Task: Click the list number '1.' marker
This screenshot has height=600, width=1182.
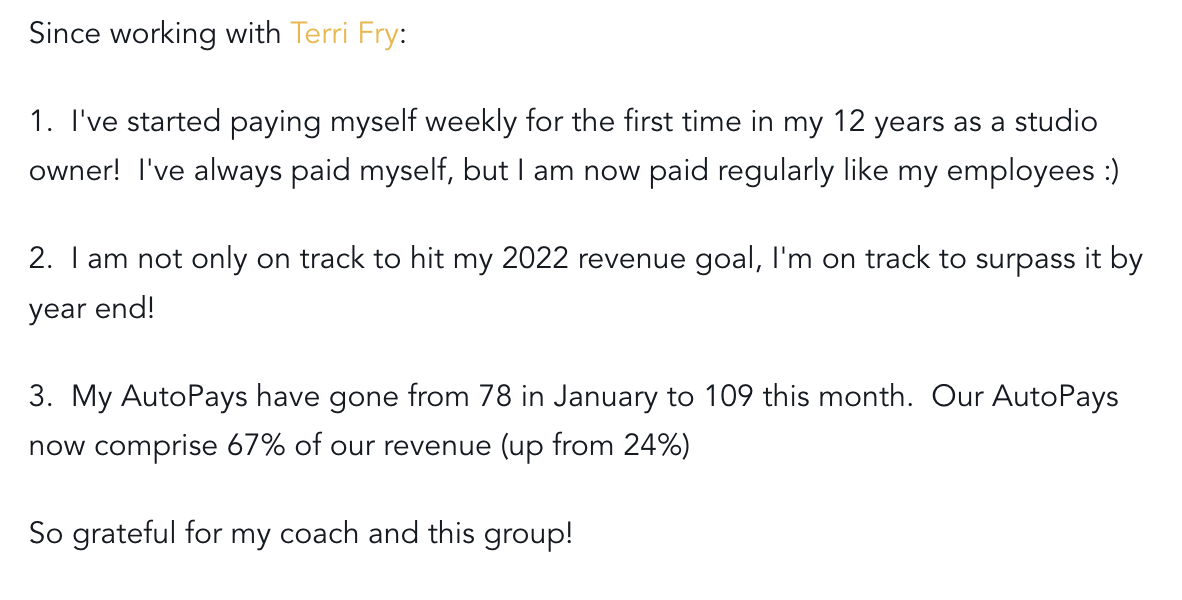Action: 41,121
